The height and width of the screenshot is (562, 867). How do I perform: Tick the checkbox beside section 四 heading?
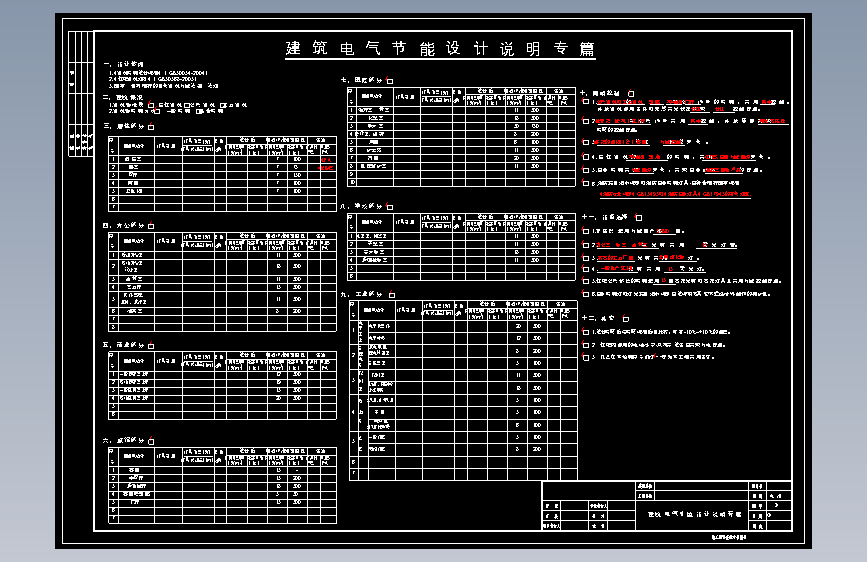(x=151, y=226)
